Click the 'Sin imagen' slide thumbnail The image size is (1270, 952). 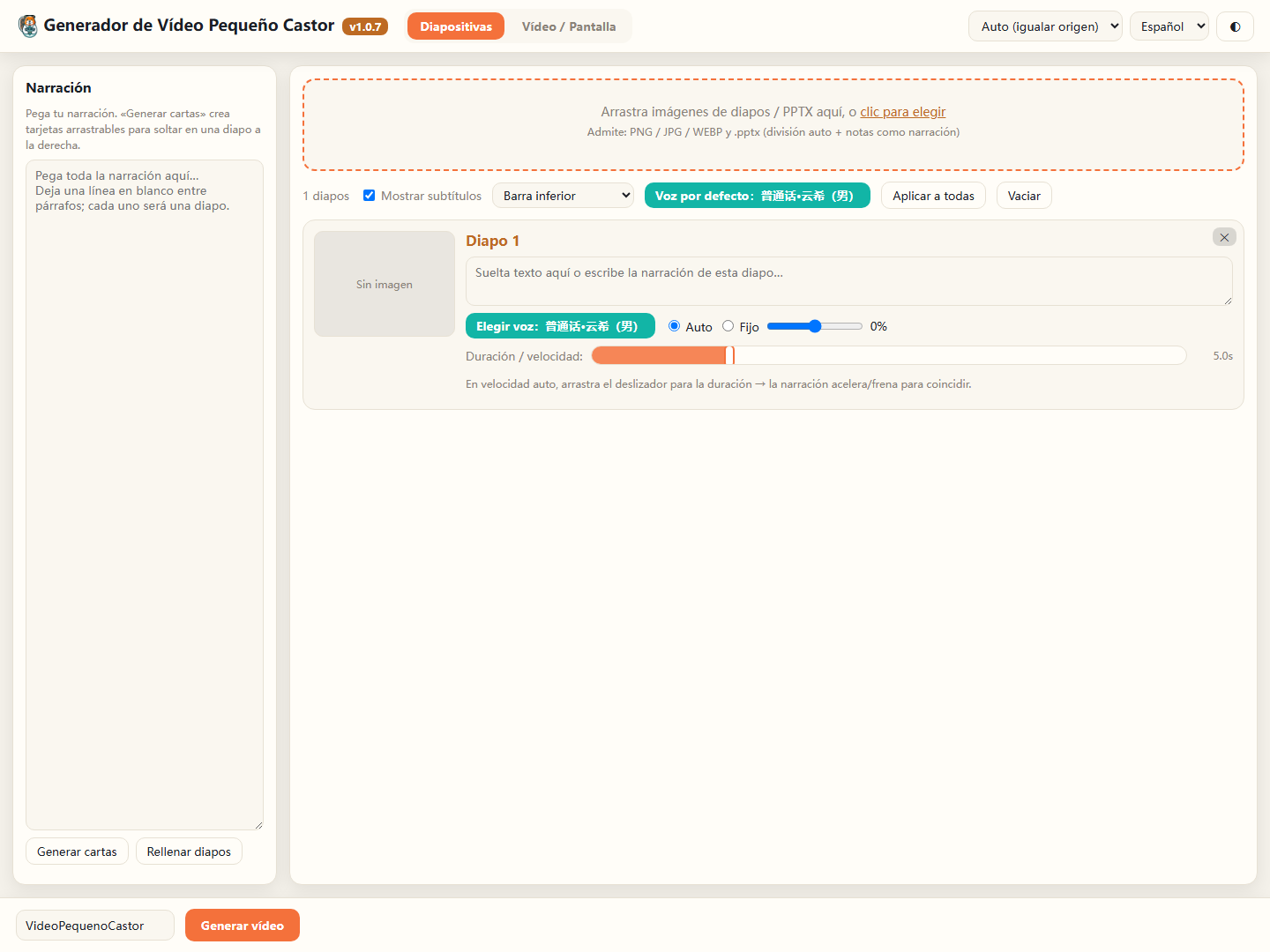tap(385, 284)
